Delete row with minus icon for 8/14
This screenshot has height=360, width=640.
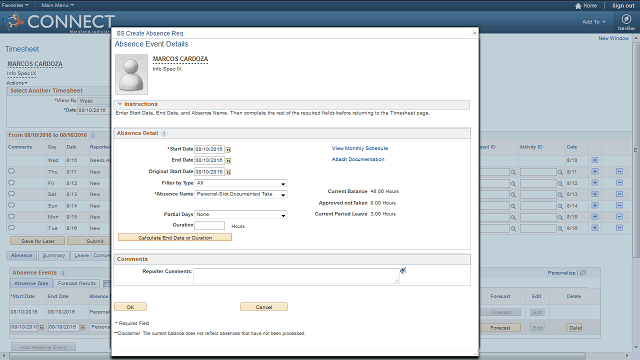[619, 205]
